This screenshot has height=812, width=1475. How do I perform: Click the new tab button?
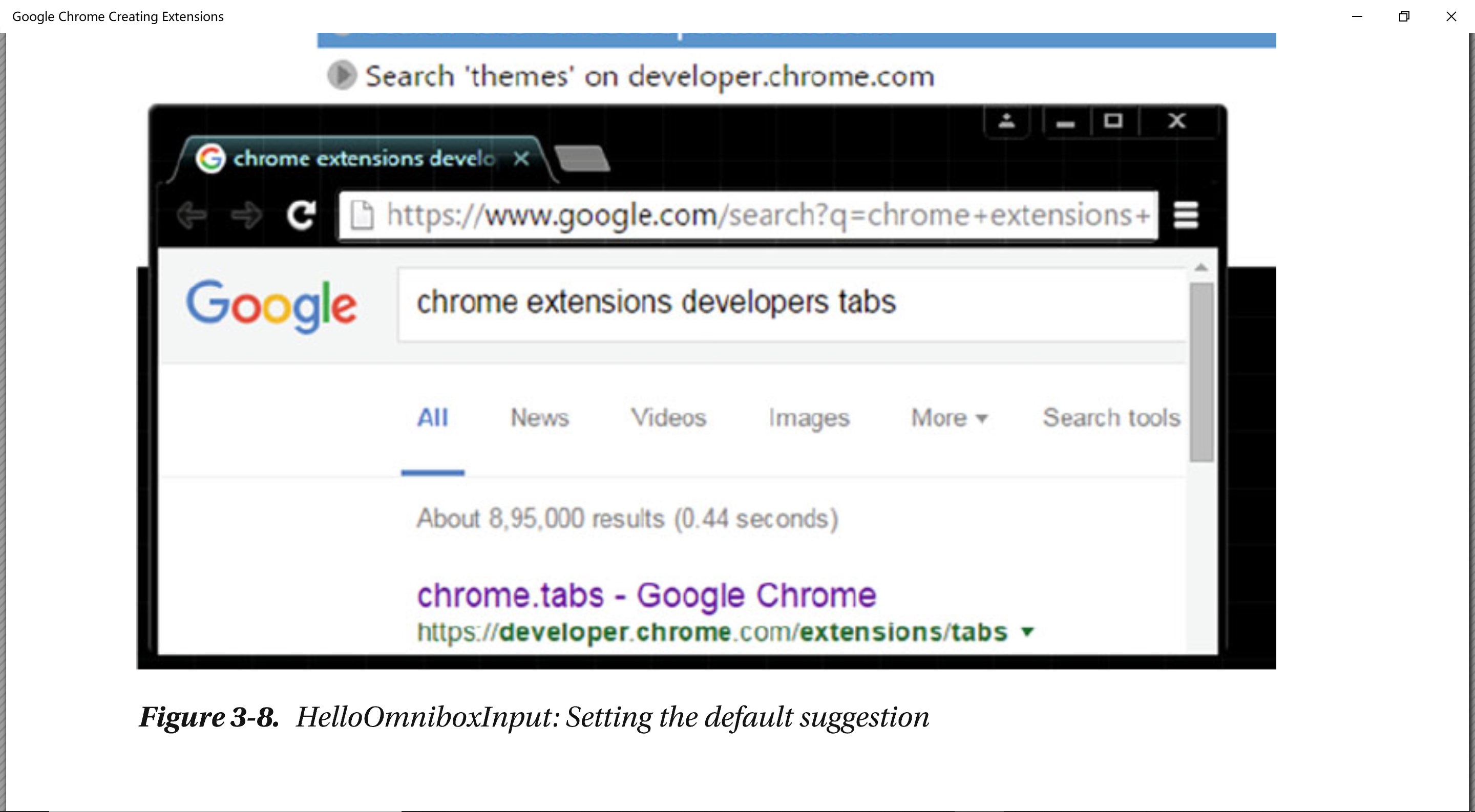click(582, 159)
